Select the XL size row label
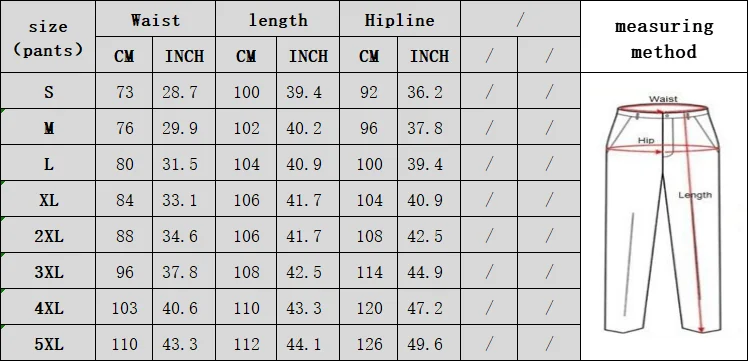 click(48, 199)
